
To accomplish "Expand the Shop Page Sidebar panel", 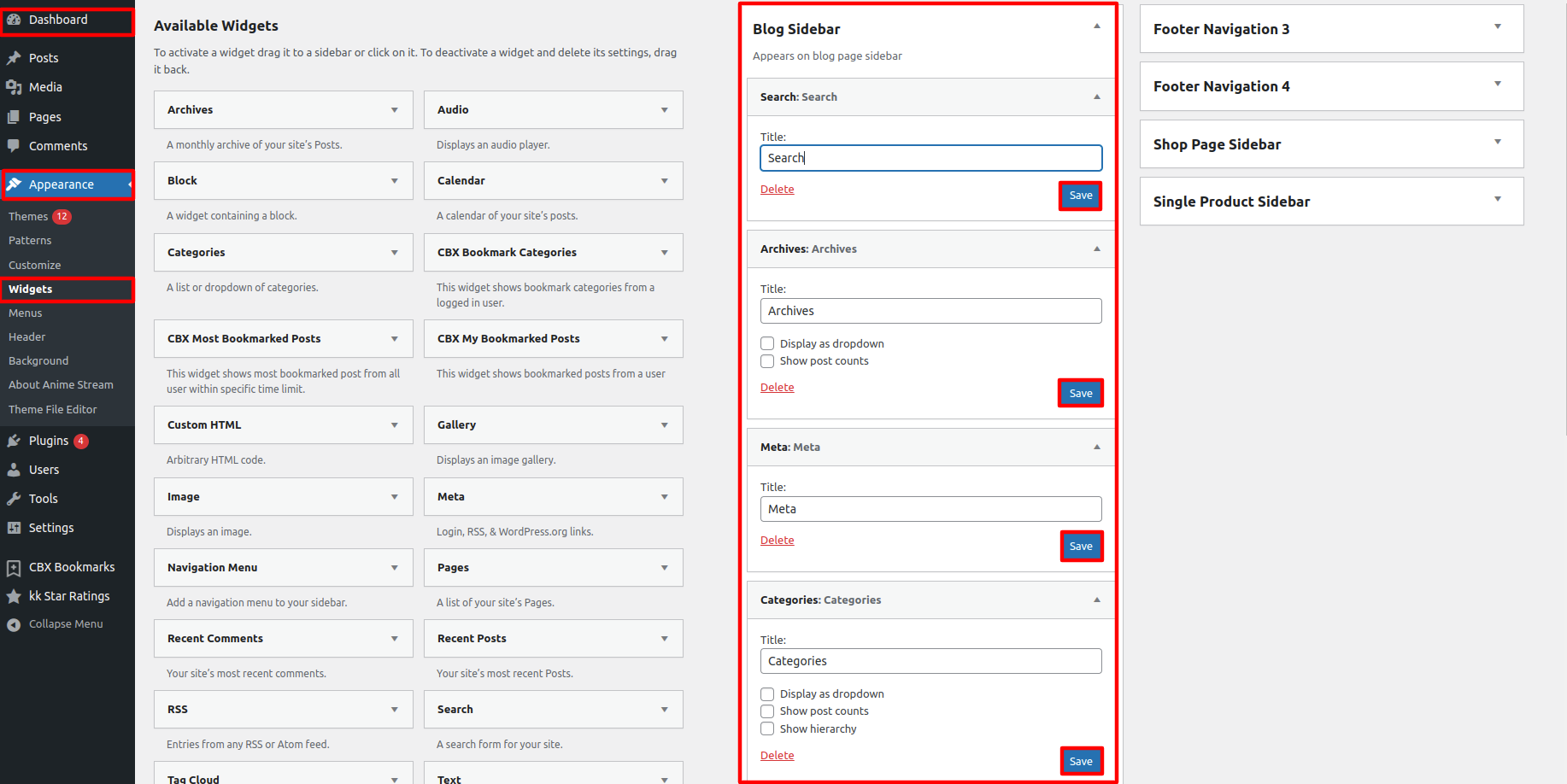I will [1497, 143].
